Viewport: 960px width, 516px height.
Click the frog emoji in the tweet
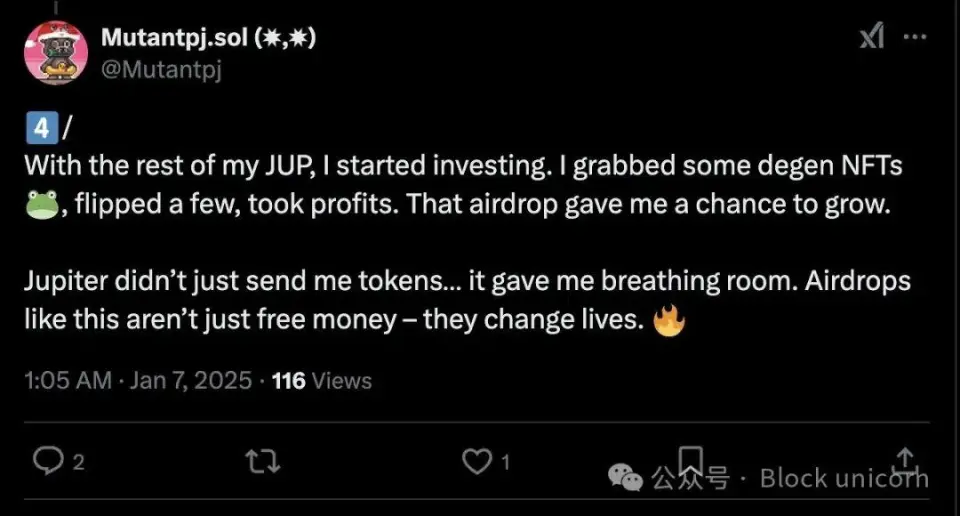point(41,204)
